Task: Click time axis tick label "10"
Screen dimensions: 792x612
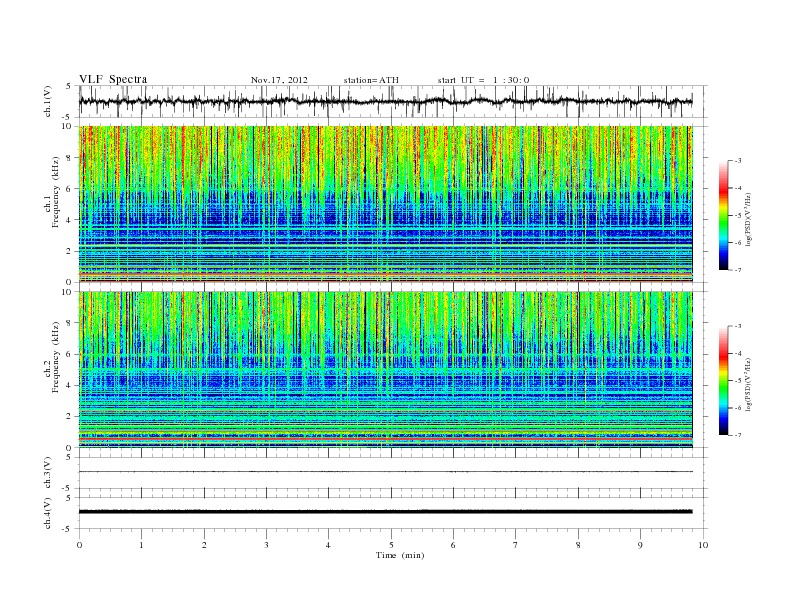Action: (x=703, y=545)
